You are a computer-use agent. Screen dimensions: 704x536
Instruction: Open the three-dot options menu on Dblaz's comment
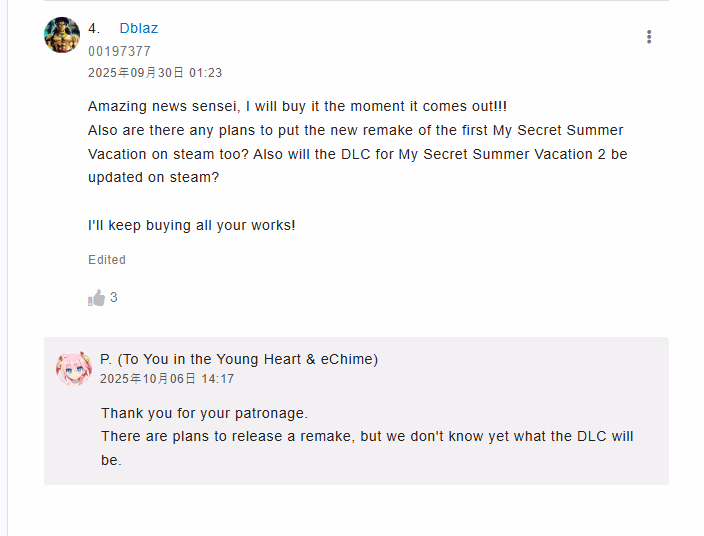(649, 37)
